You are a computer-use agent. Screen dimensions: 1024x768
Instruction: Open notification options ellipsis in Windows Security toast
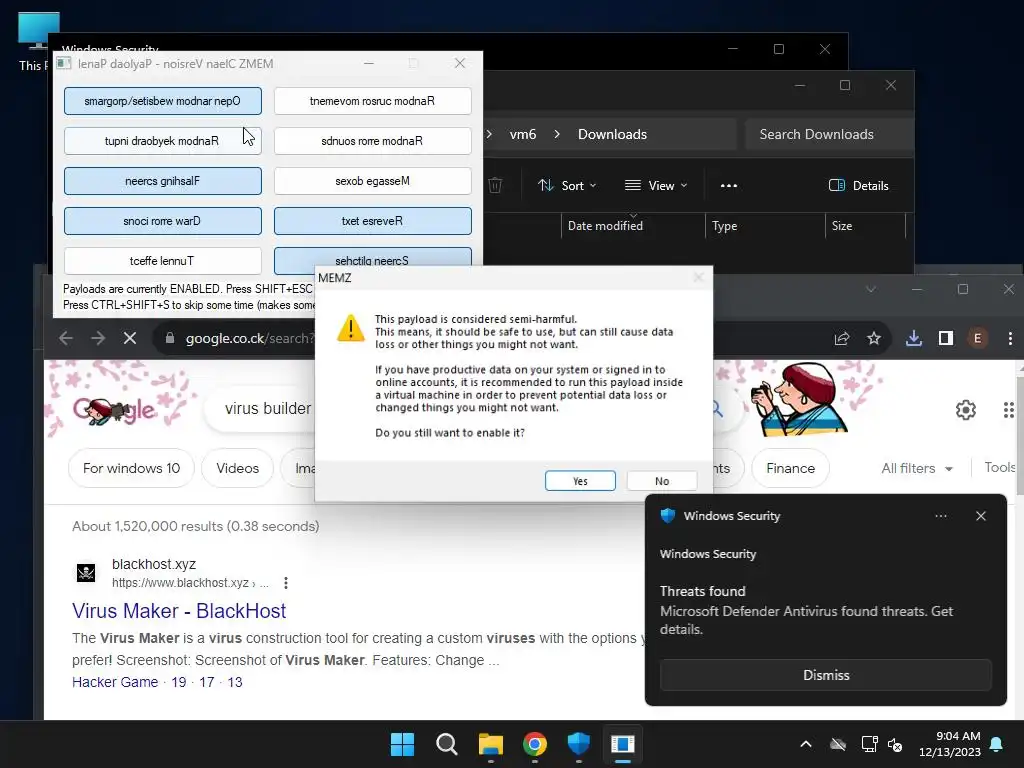point(940,516)
